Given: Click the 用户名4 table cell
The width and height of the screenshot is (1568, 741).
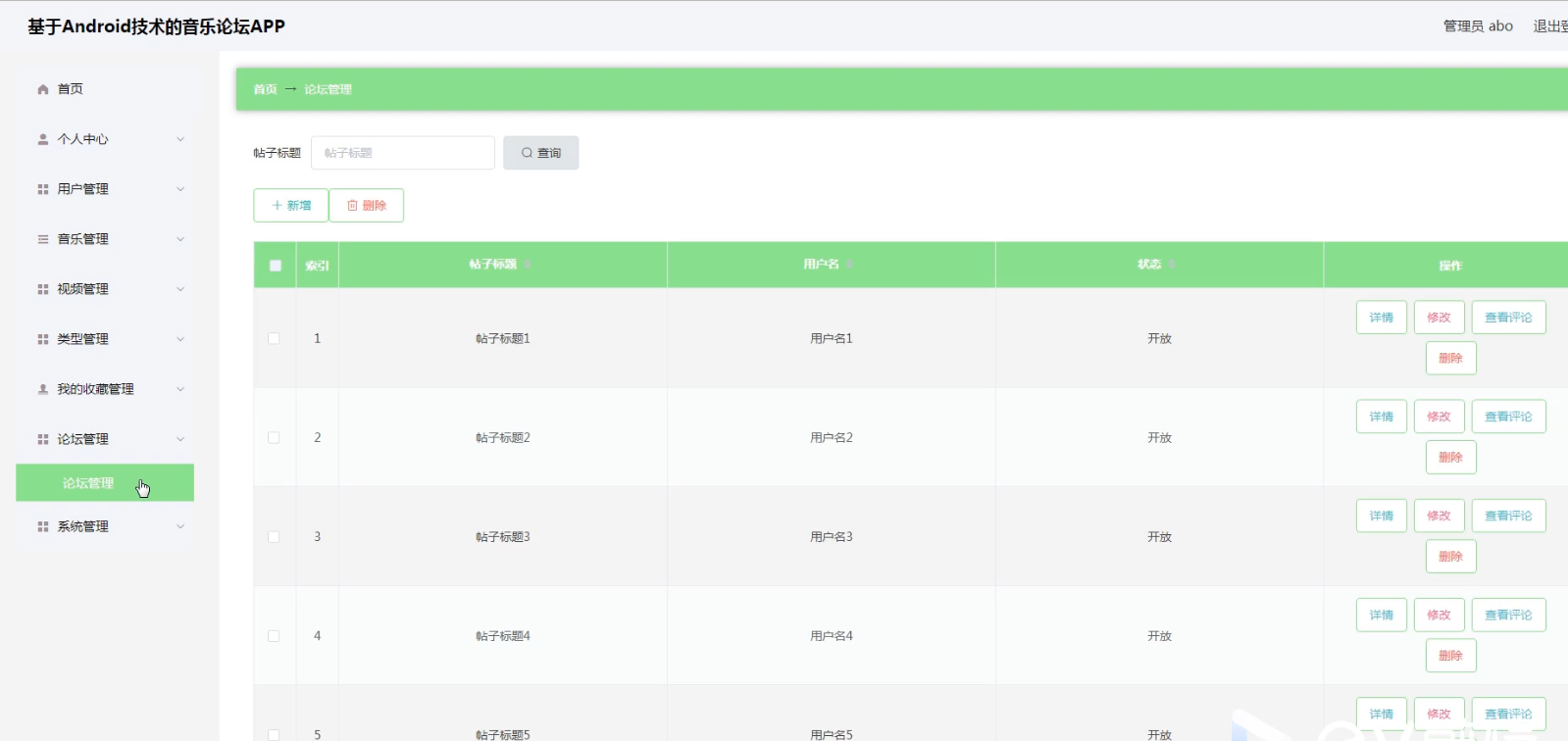Looking at the screenshot, I should pos(832,636).
